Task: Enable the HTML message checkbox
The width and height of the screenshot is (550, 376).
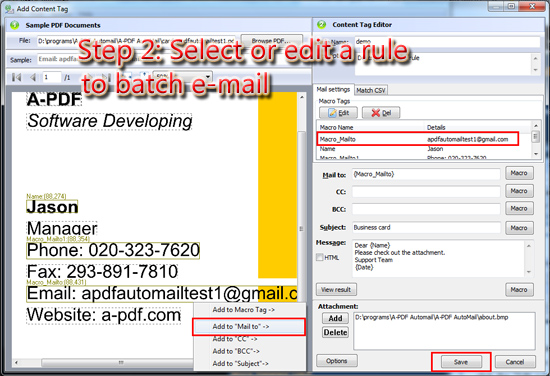Action: click(x=320, y=257)
